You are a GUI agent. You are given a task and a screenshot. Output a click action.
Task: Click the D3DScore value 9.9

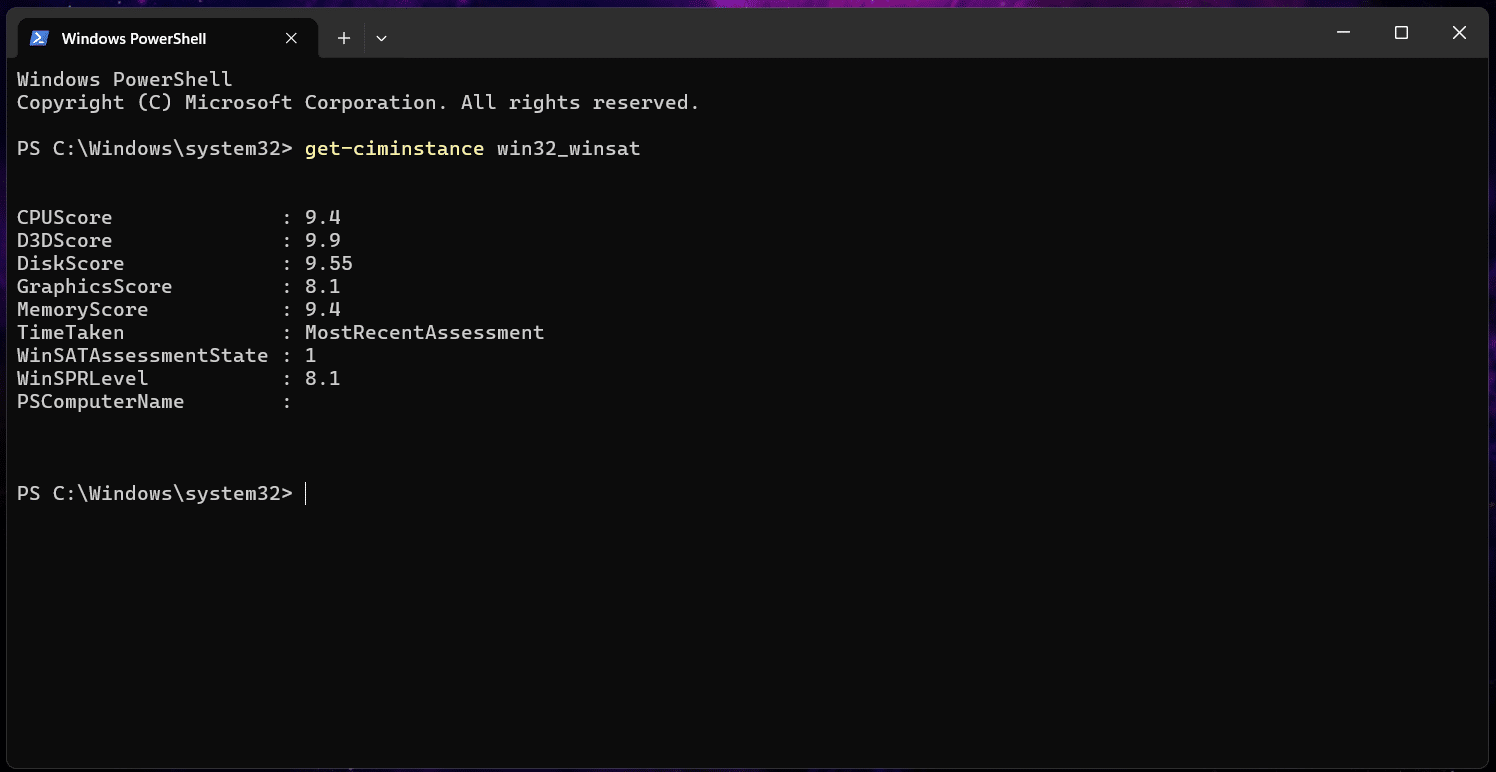coord(323,241)
